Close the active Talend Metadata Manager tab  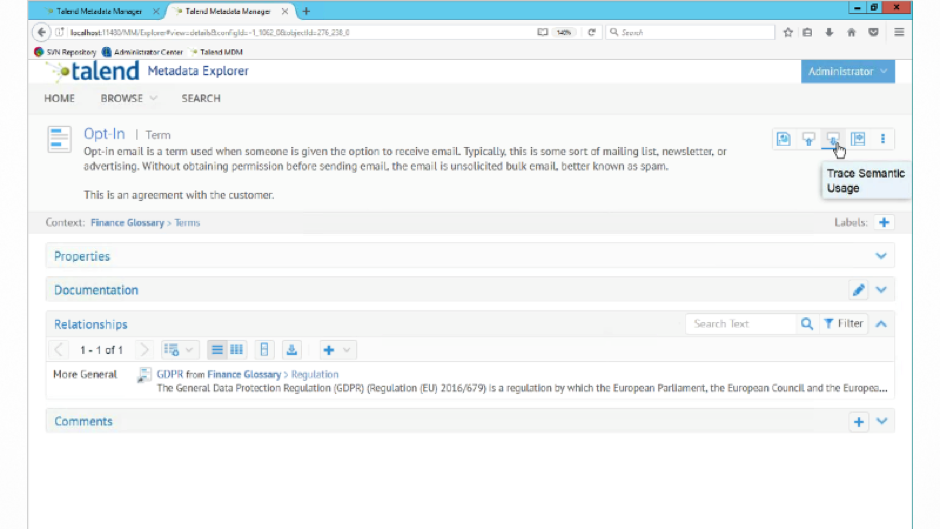285,11
